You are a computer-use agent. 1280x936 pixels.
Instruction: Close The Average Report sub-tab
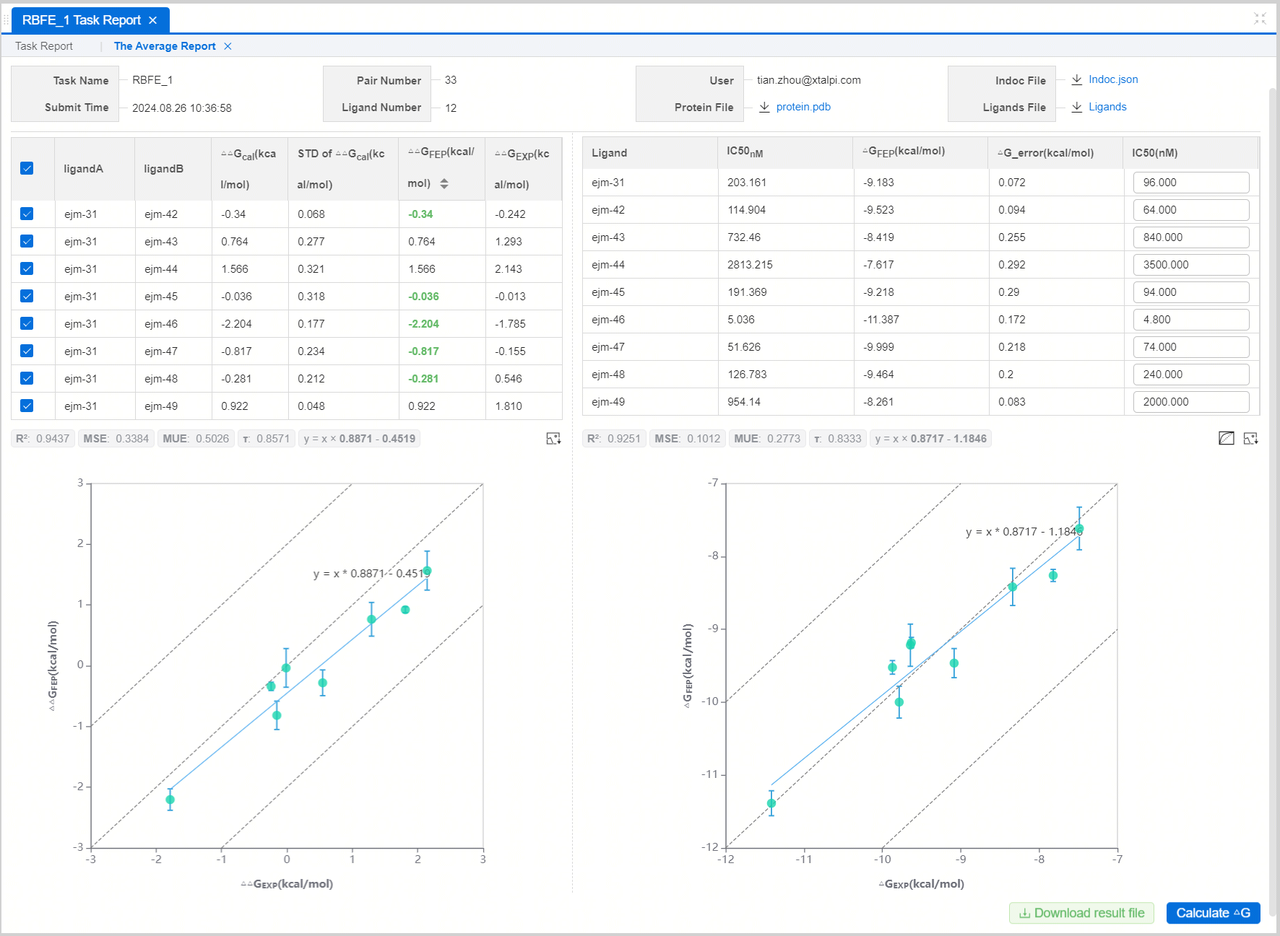pyautogui.click(x=228, y=46)
